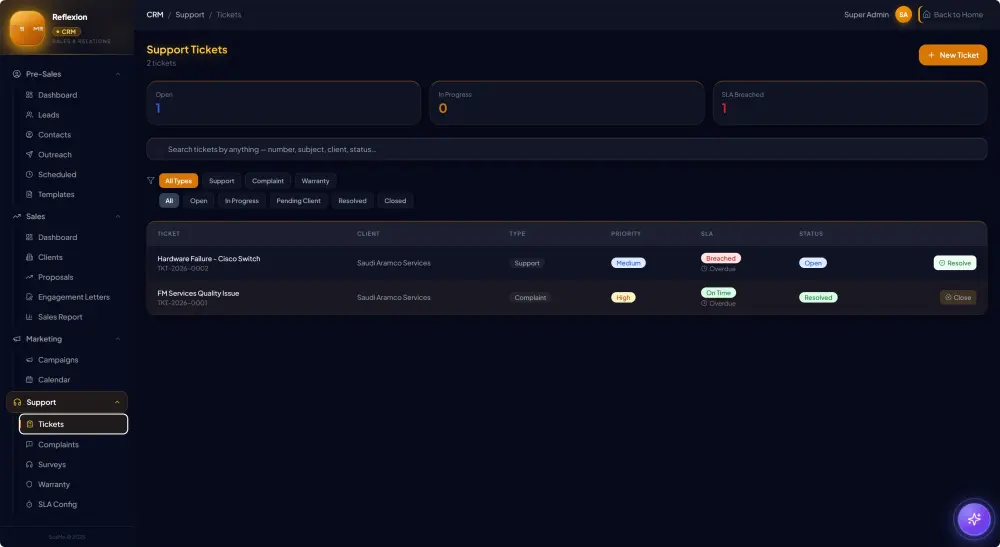Click the Contacts icon in sidebar
Viewport: 1000px width, 547px height.
pos(29,135)
